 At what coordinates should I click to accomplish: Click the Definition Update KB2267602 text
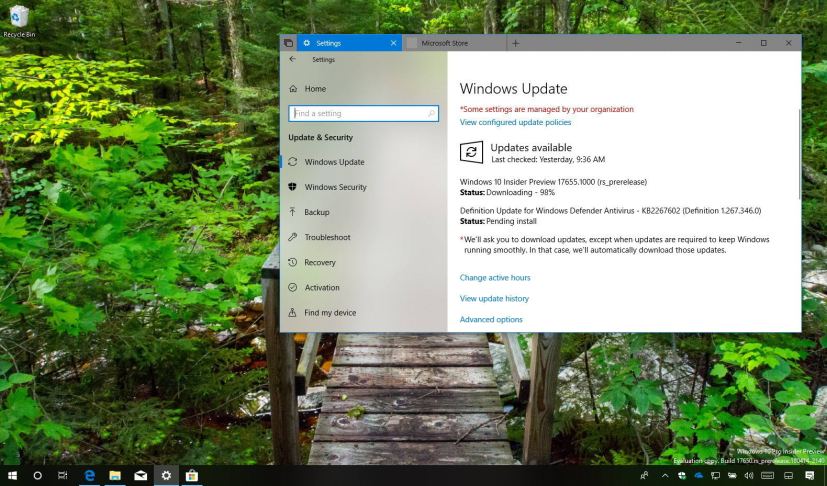click(x=610, y=211)
